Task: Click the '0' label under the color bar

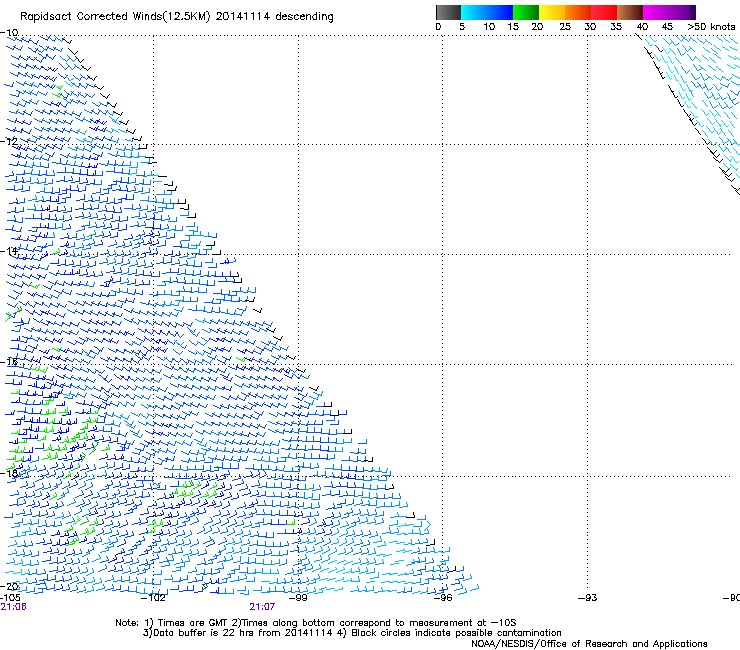Action: pos(438,27)
